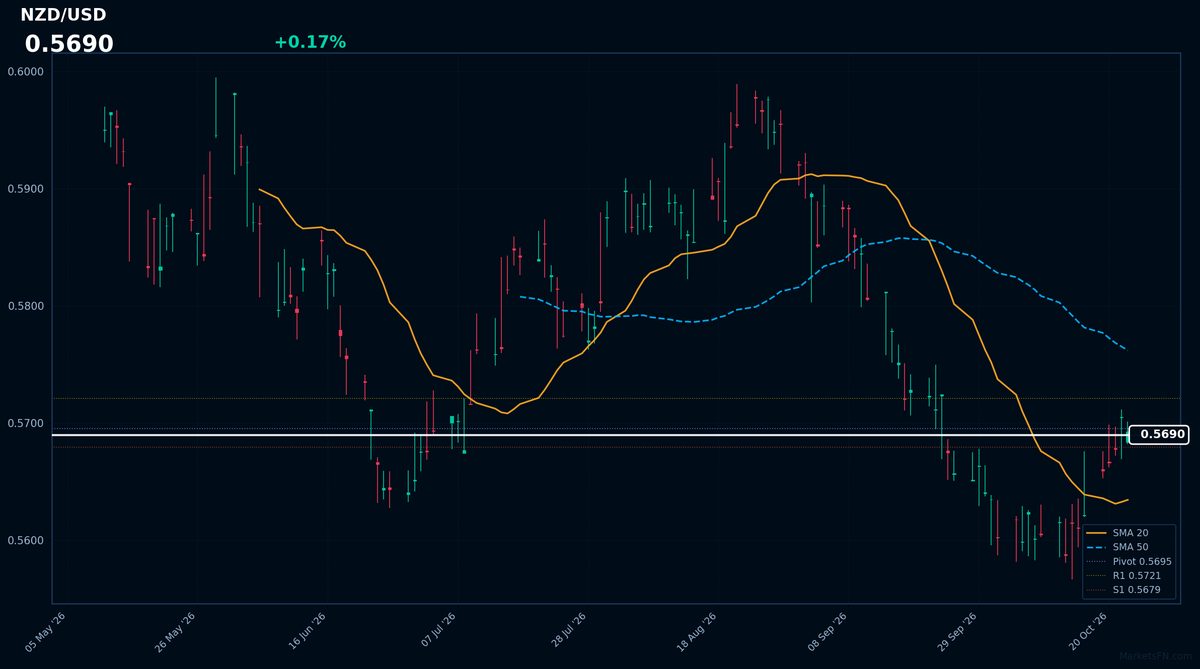Click the 0.5800 y-axis label
The width and height of the screenshot is (1200, 669).
25,306
